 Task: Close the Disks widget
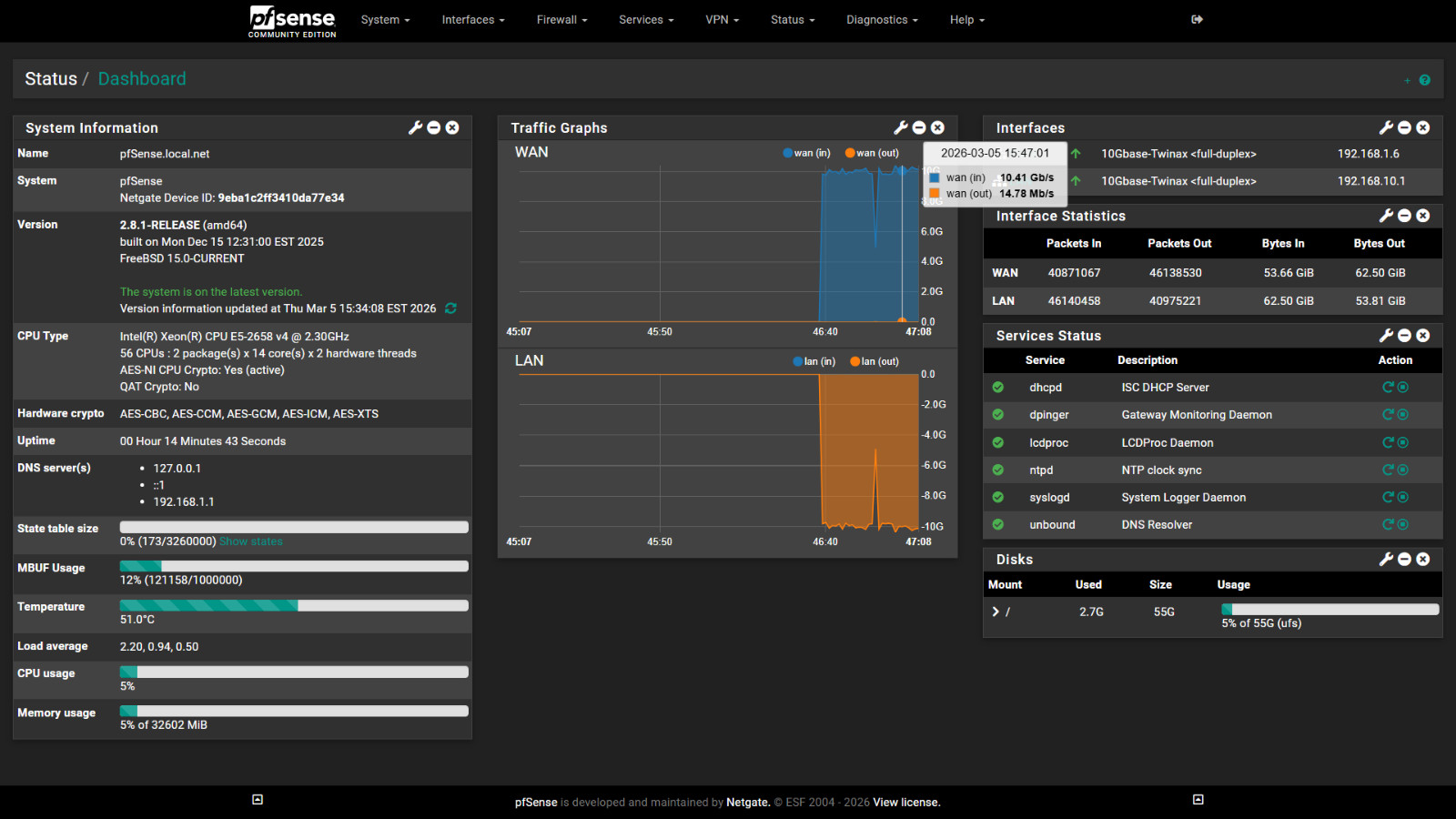[x=1423, y=560]
